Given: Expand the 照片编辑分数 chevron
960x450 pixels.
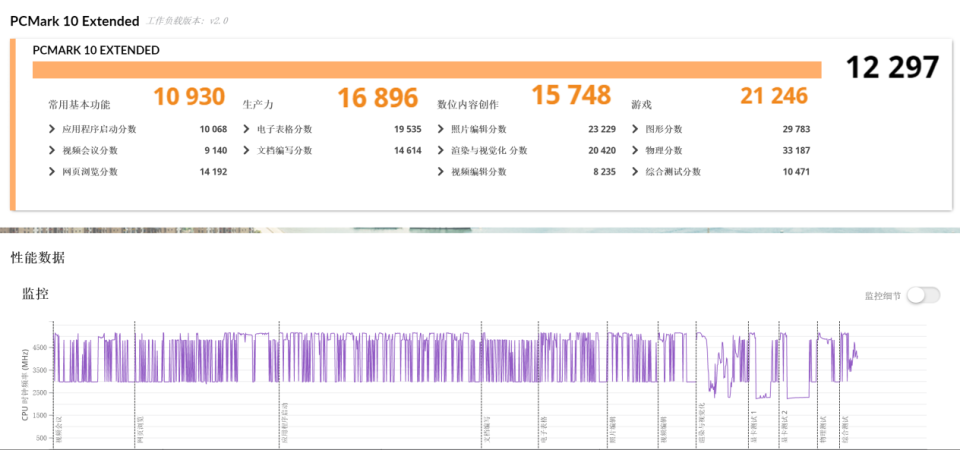Looking at the screenshot, I should 441,129.
